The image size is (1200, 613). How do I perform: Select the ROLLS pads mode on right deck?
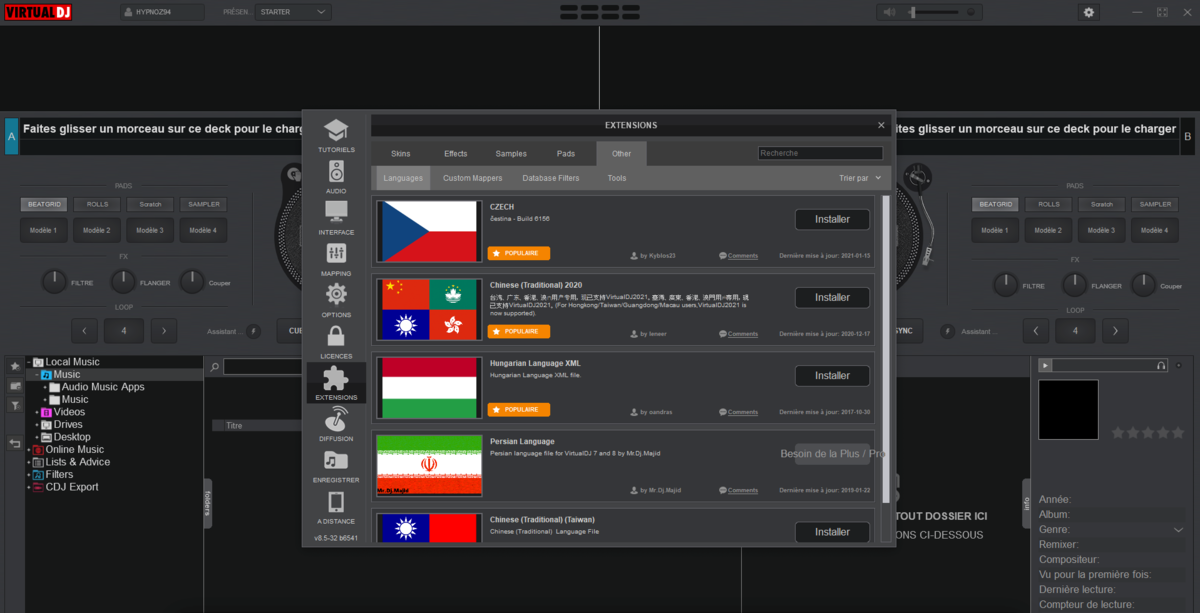tap(1049, 204)
